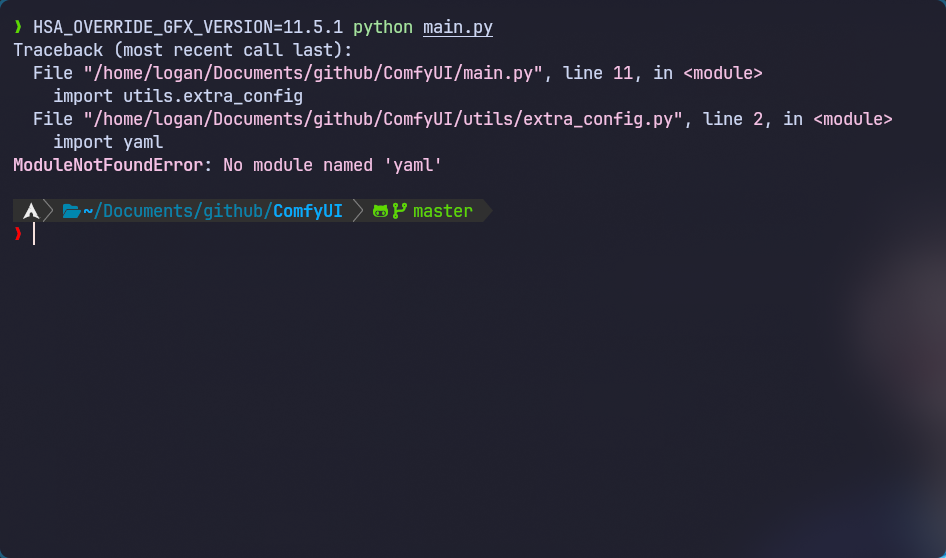Click the chevron separator after the Arch logo
This screenshot has height=558, width=946.
[x=51, y=211]
